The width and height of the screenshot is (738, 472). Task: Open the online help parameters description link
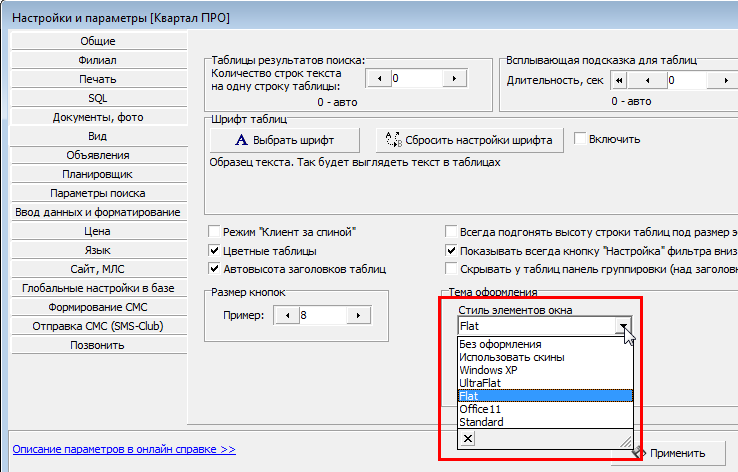(123, 450)
